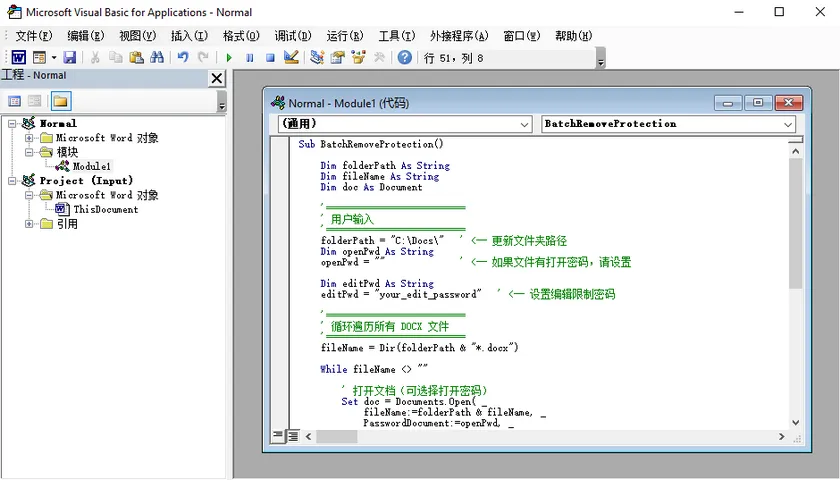
Task: Open the 窗口(W) menu
Action: (x=522, y=36)
